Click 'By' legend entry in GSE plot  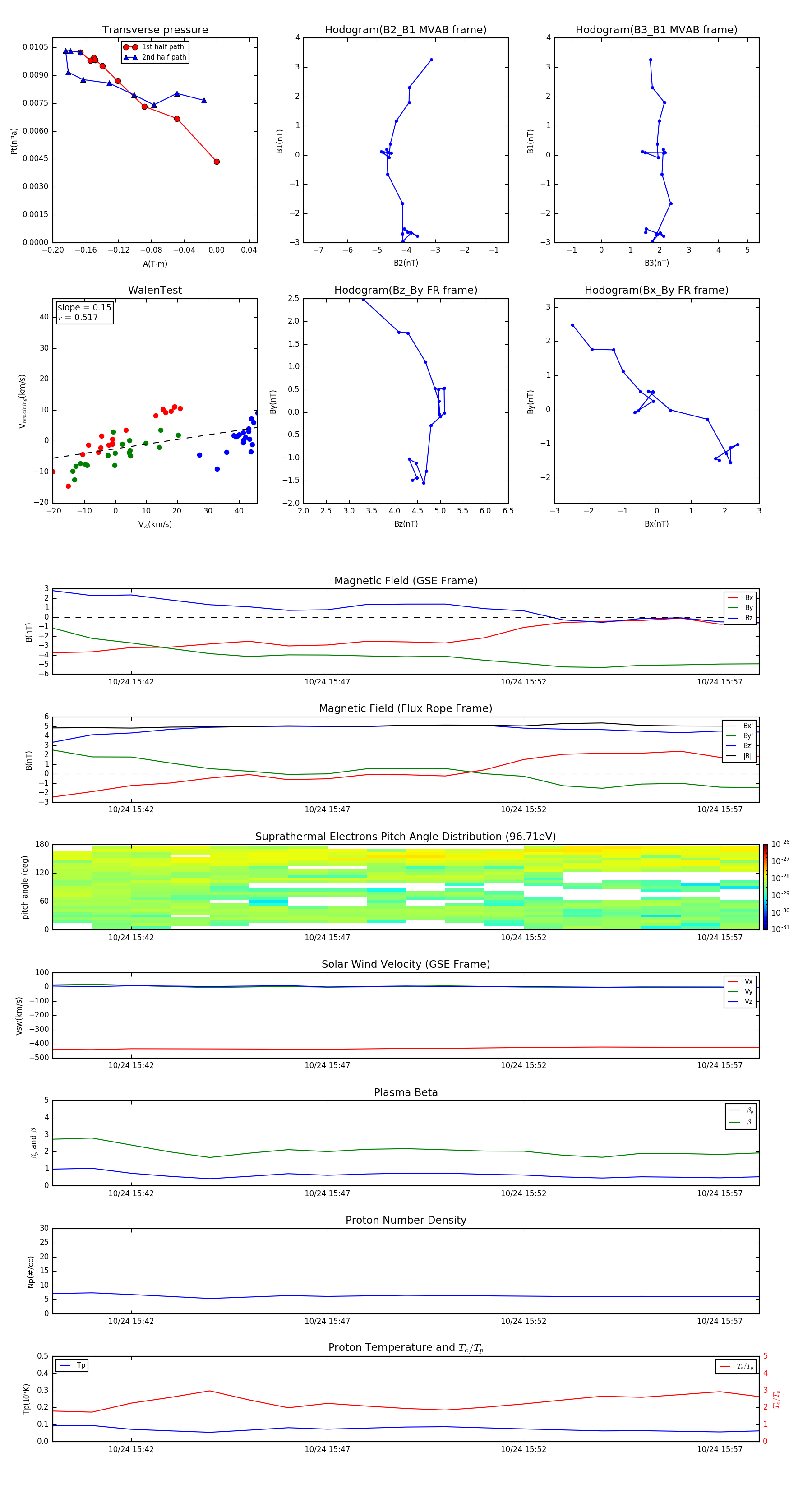(x=740, y=607)
